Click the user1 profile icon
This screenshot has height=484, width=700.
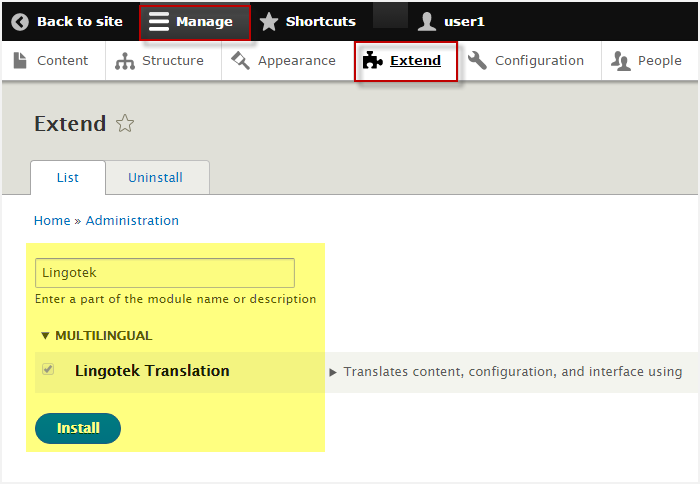coord(427,21)
